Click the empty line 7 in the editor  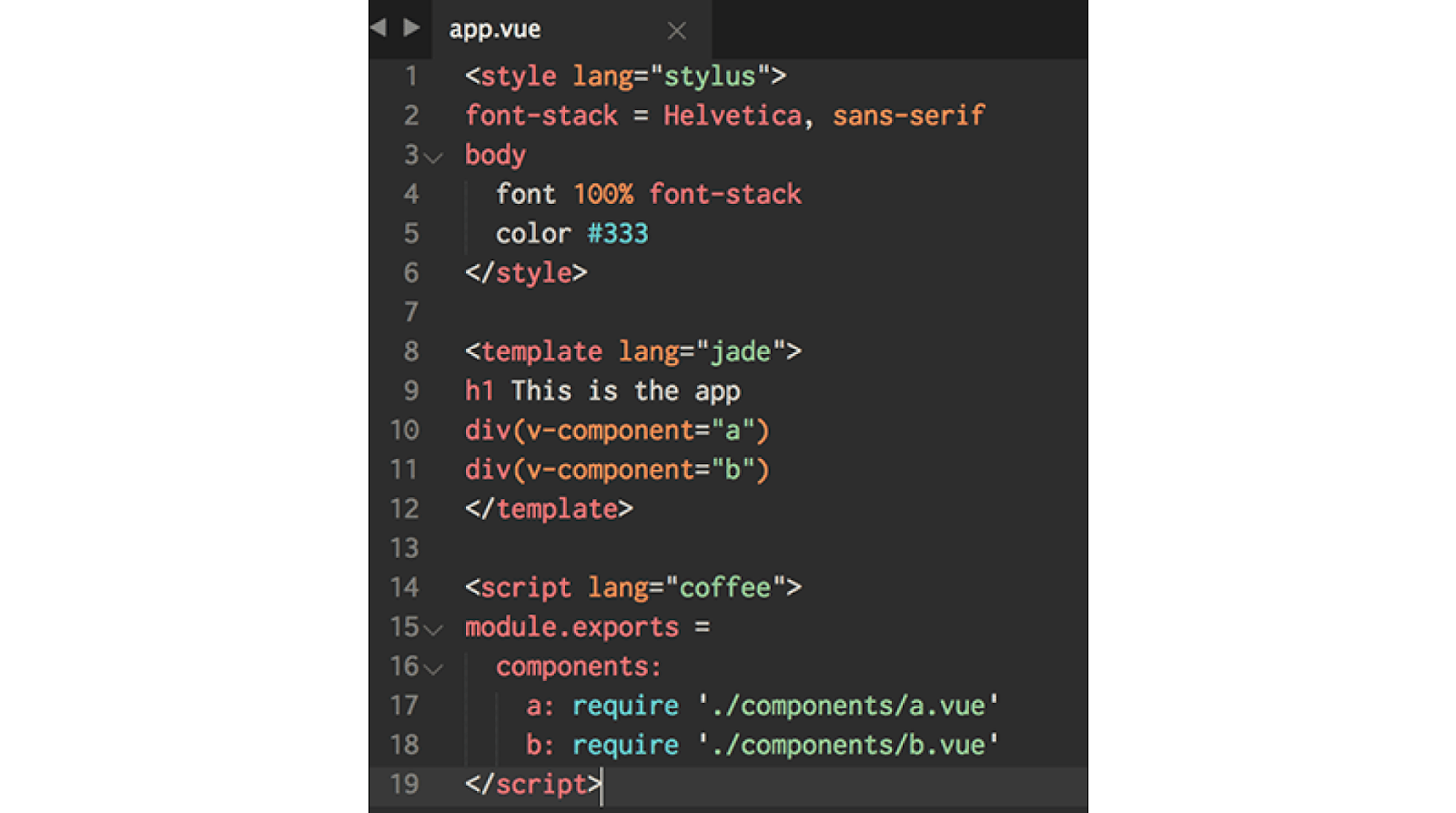pyautogui.click(x=728, y=312)
